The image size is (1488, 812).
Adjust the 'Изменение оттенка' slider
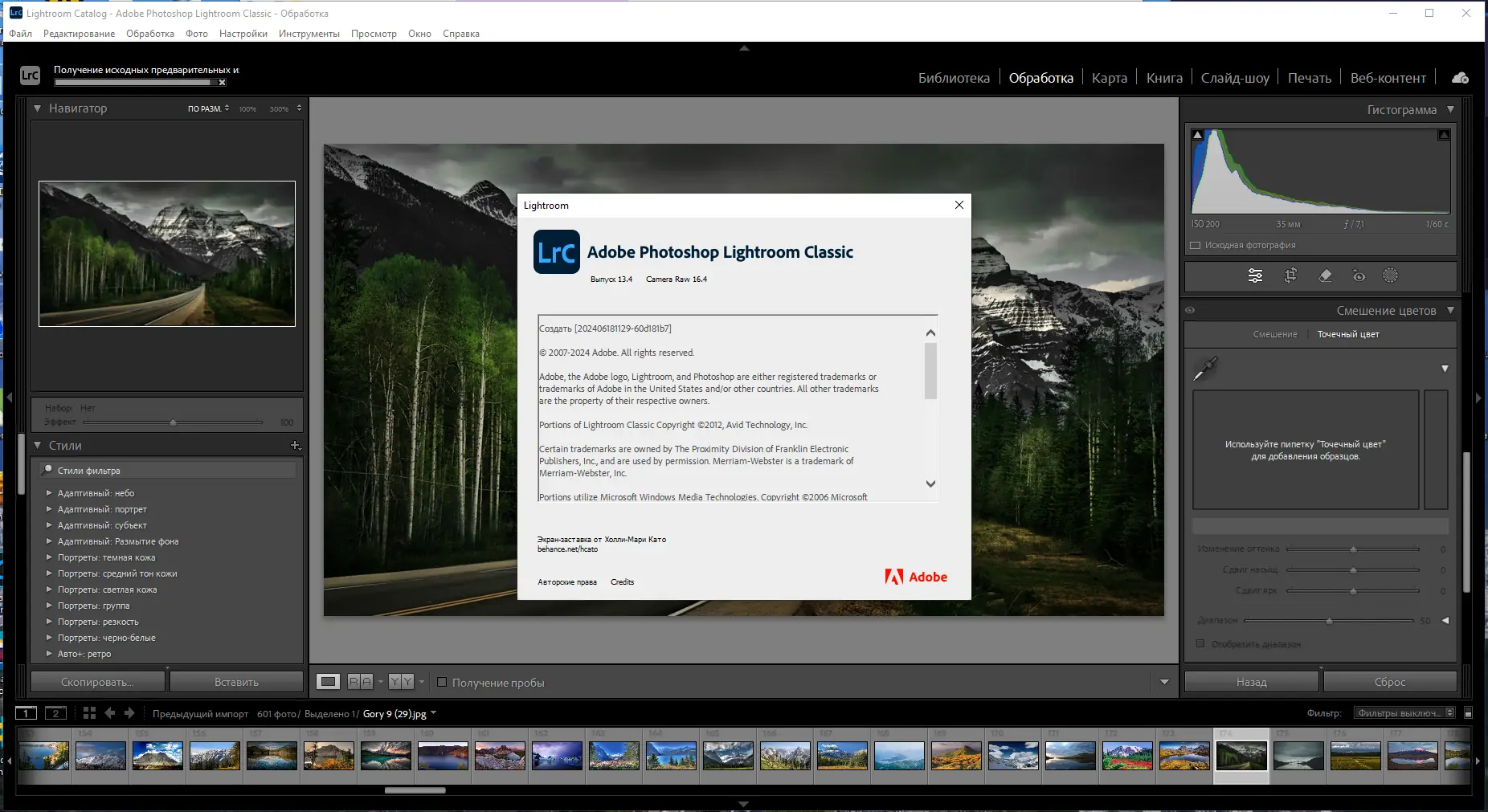[1354, 549]
